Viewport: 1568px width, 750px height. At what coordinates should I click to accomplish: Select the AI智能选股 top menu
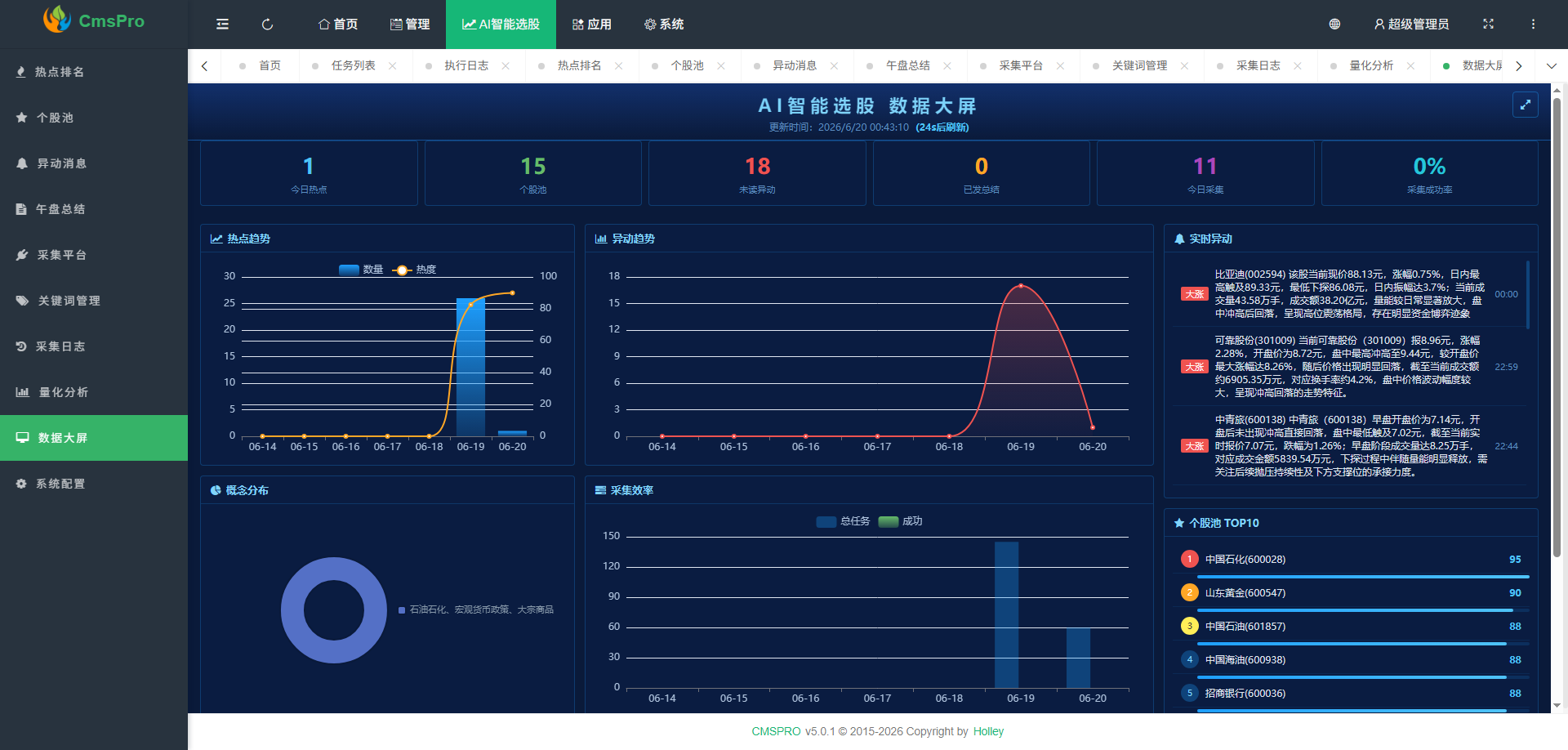click(501, 25)
